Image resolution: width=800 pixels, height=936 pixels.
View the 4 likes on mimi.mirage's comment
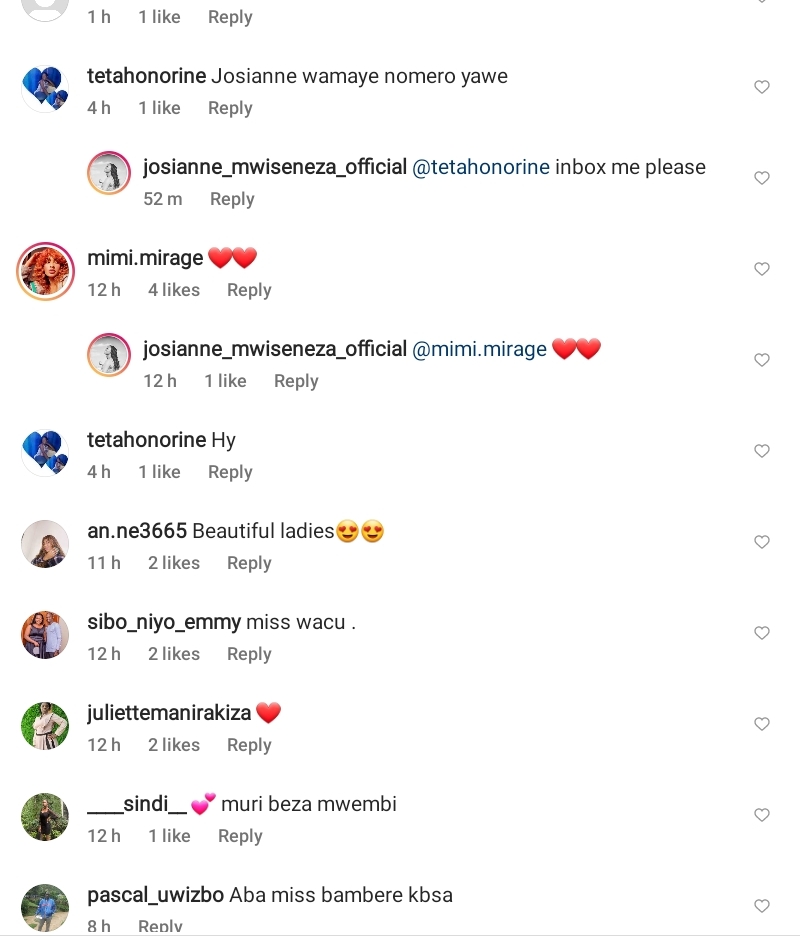[x=174, y=290]
